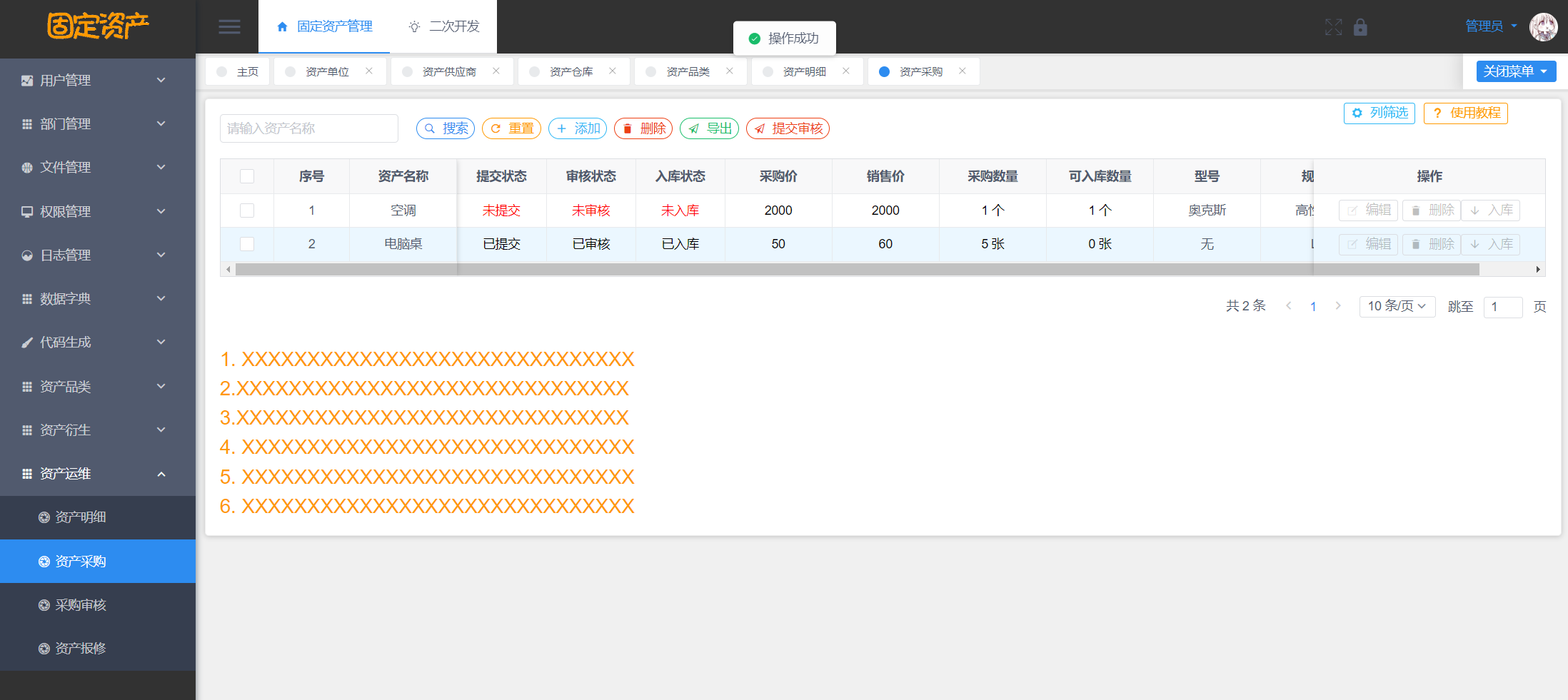This screenshot has width=1568, height=700.
Task: Switch to the 二次开发 top tab
Action: coord(444,27)
